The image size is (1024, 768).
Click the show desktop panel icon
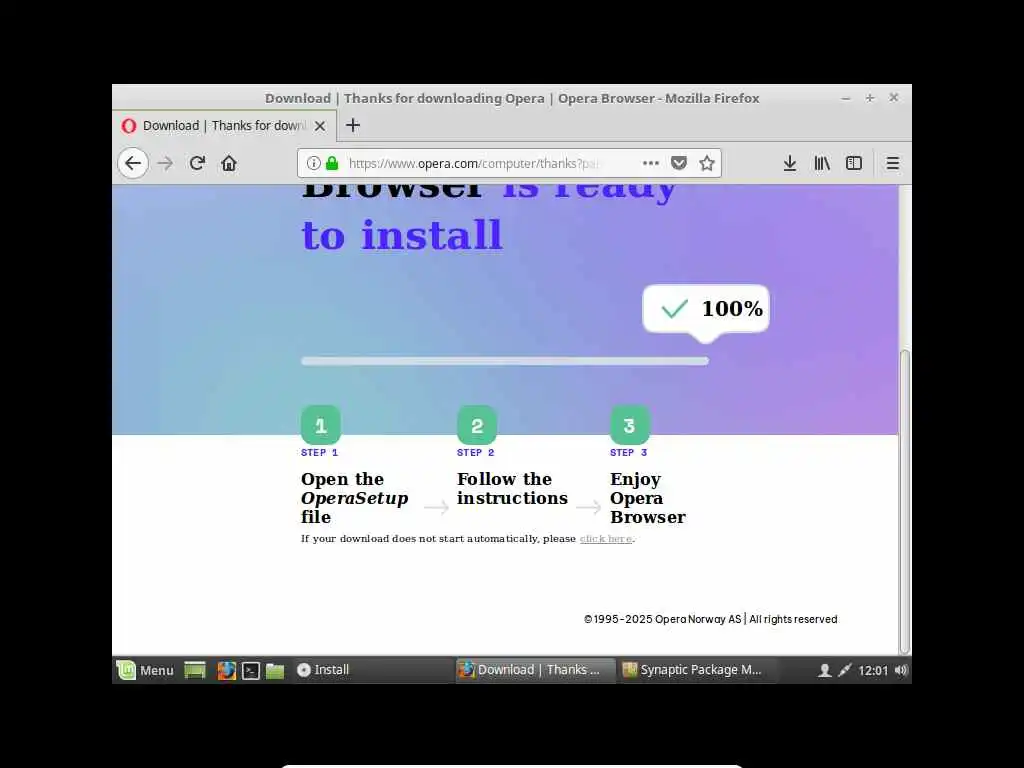click(195, 670)
